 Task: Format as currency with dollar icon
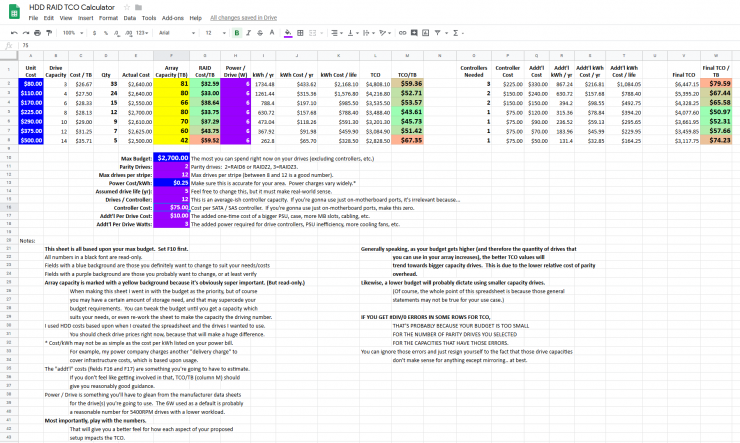(x=94, y=33)
